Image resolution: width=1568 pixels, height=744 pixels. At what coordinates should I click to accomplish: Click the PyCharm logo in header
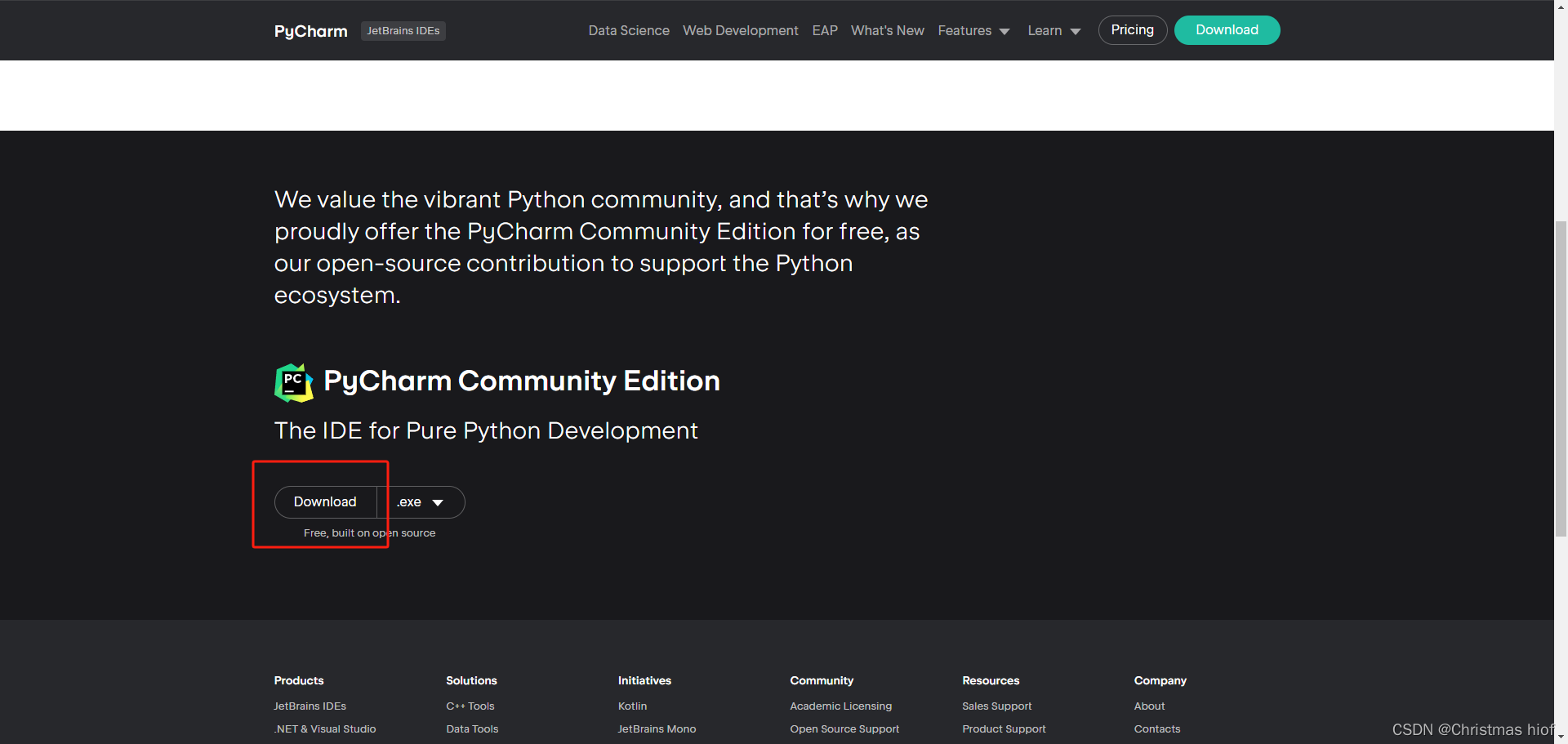(x=310, y=31)
